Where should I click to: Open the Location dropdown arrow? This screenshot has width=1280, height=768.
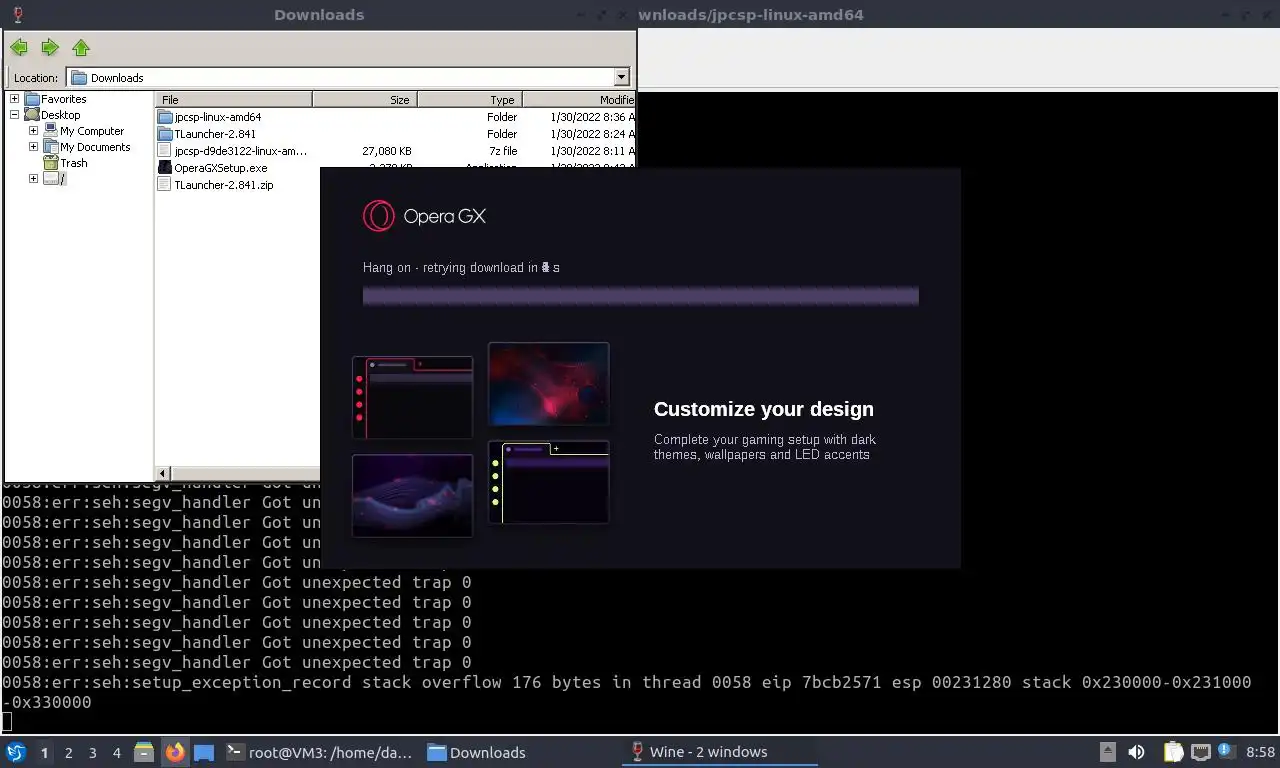tap(621, 77)
